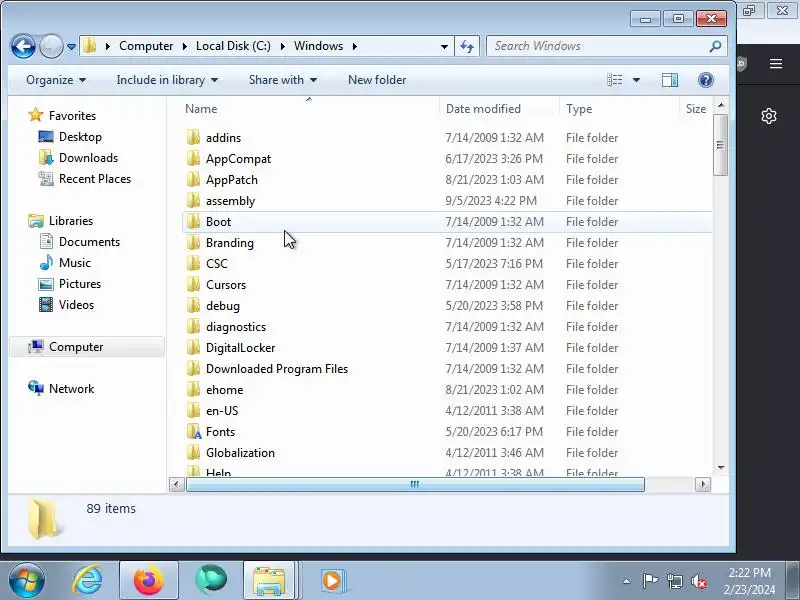800x600 pixels.
Task: Click the diagnostics folder name
Action: coord(236,327)
